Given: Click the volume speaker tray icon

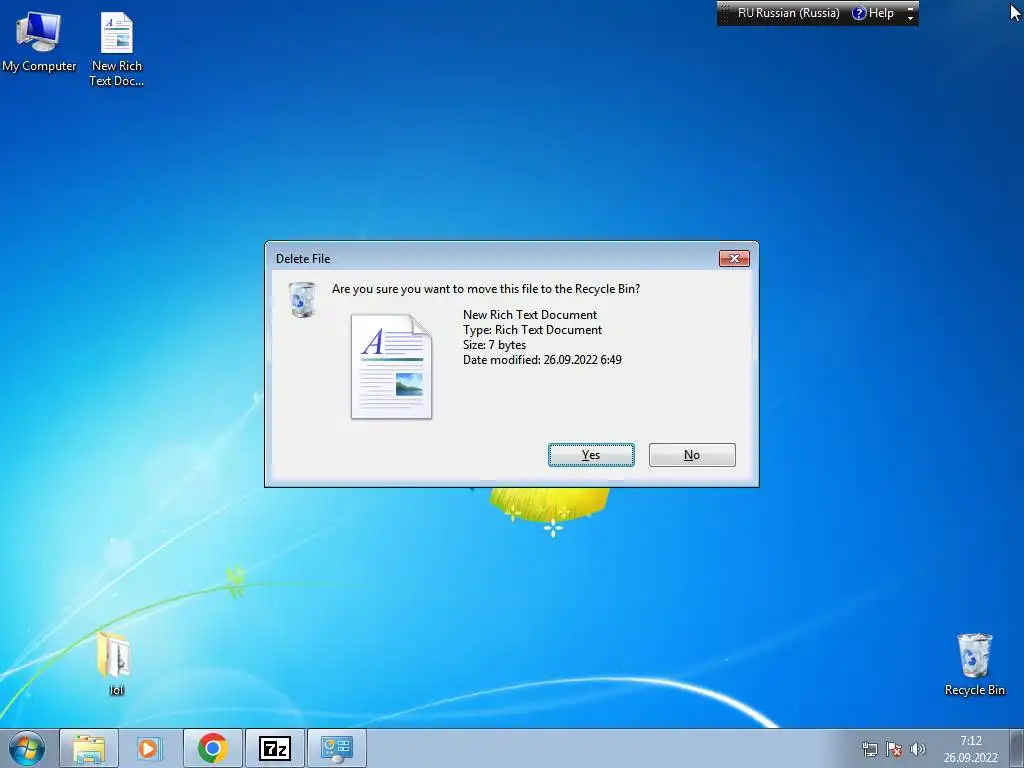Looking at the screenshot, I should click(x=918, y=749).
